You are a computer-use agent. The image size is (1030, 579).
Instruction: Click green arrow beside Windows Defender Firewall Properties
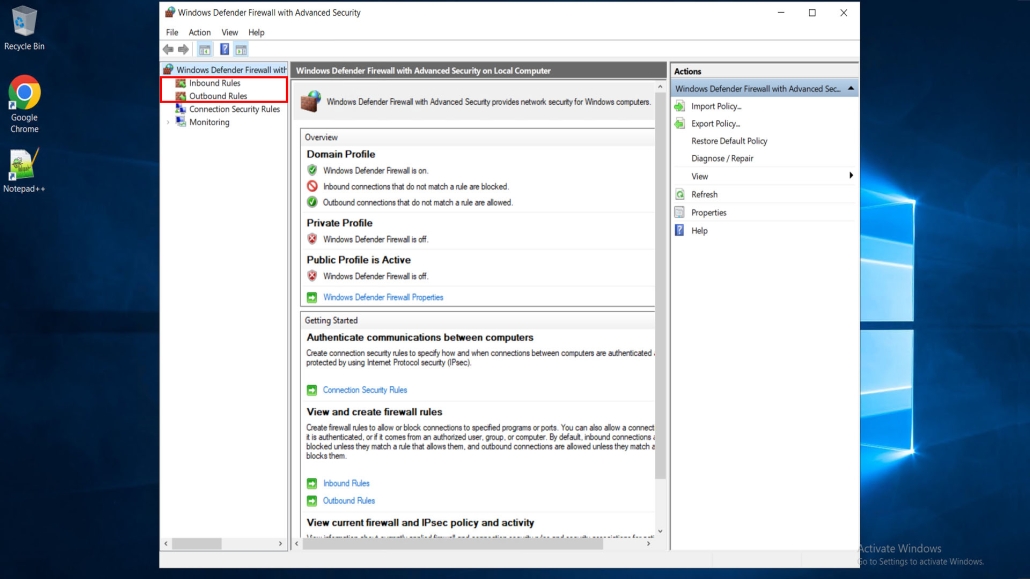pos(312,298)
